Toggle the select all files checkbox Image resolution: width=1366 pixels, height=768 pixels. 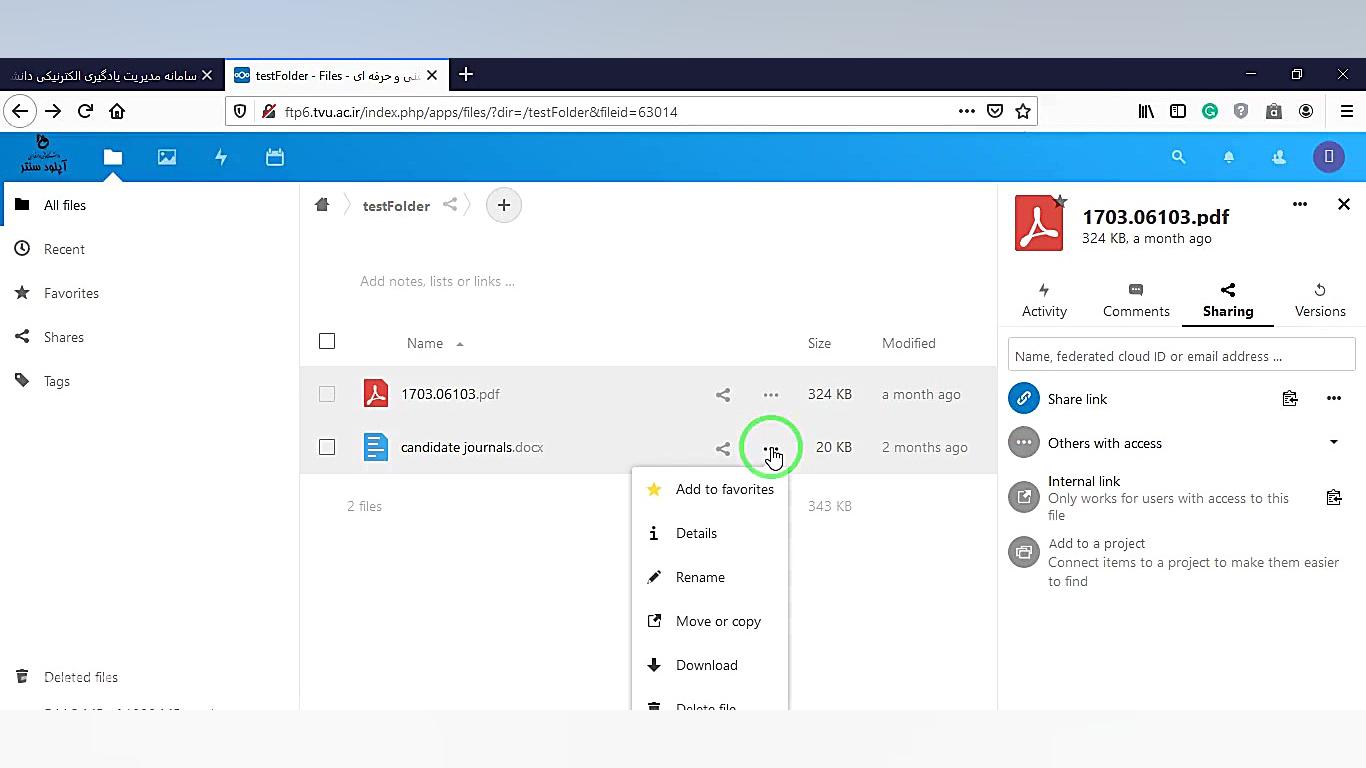(327, 342)
